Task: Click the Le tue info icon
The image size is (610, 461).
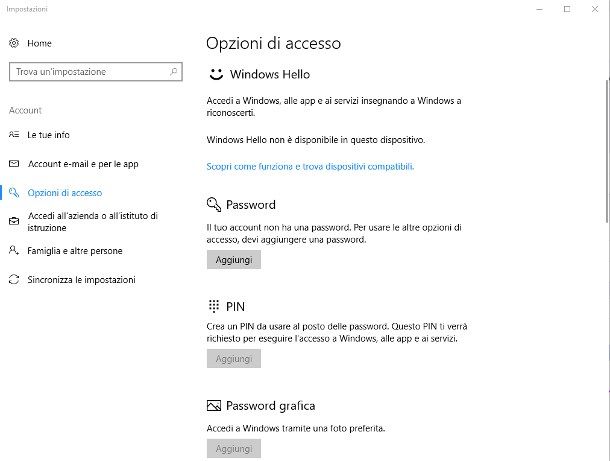Action: click(14, 135)
